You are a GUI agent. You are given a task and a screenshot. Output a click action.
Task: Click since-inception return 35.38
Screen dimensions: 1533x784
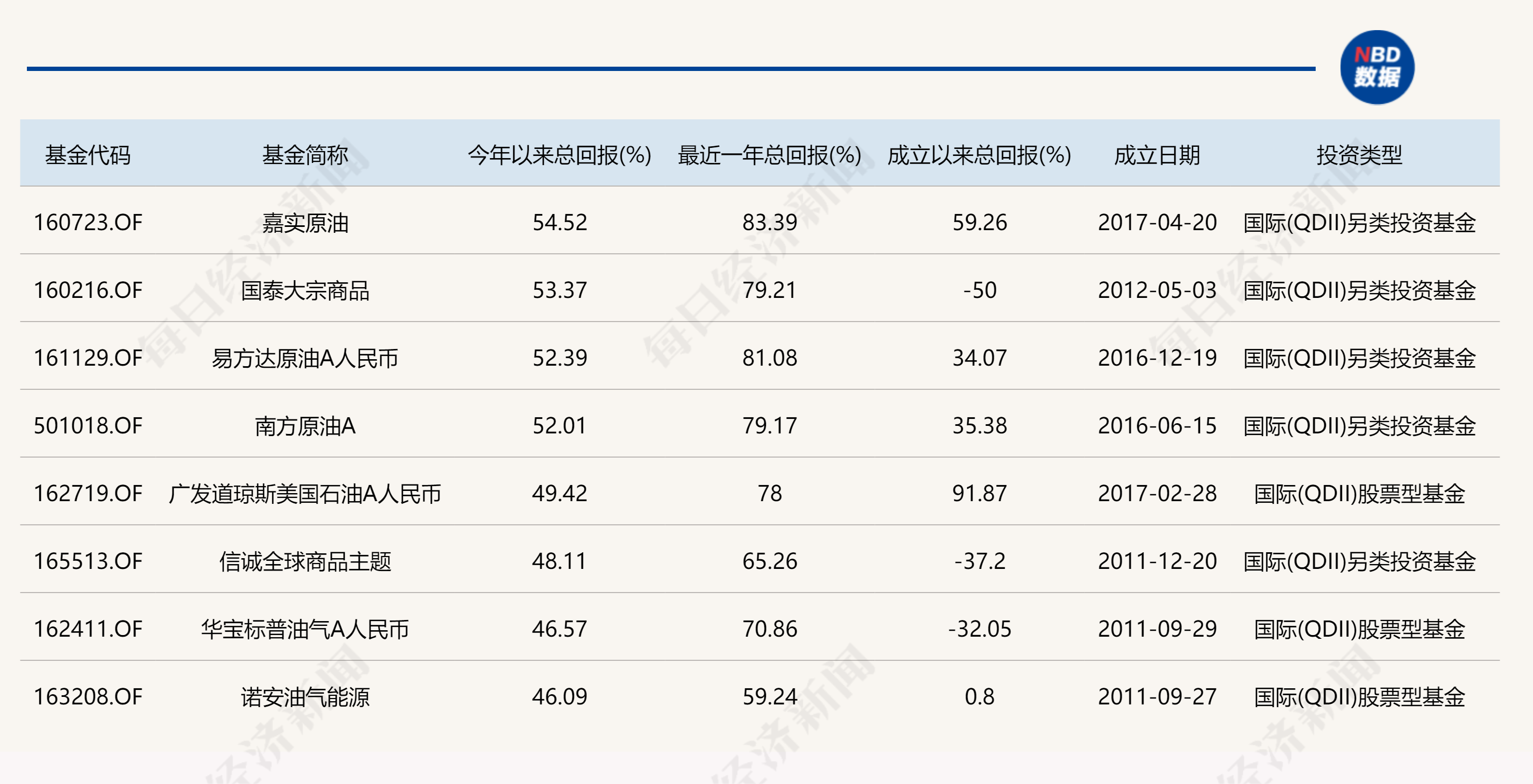point(980,426)
